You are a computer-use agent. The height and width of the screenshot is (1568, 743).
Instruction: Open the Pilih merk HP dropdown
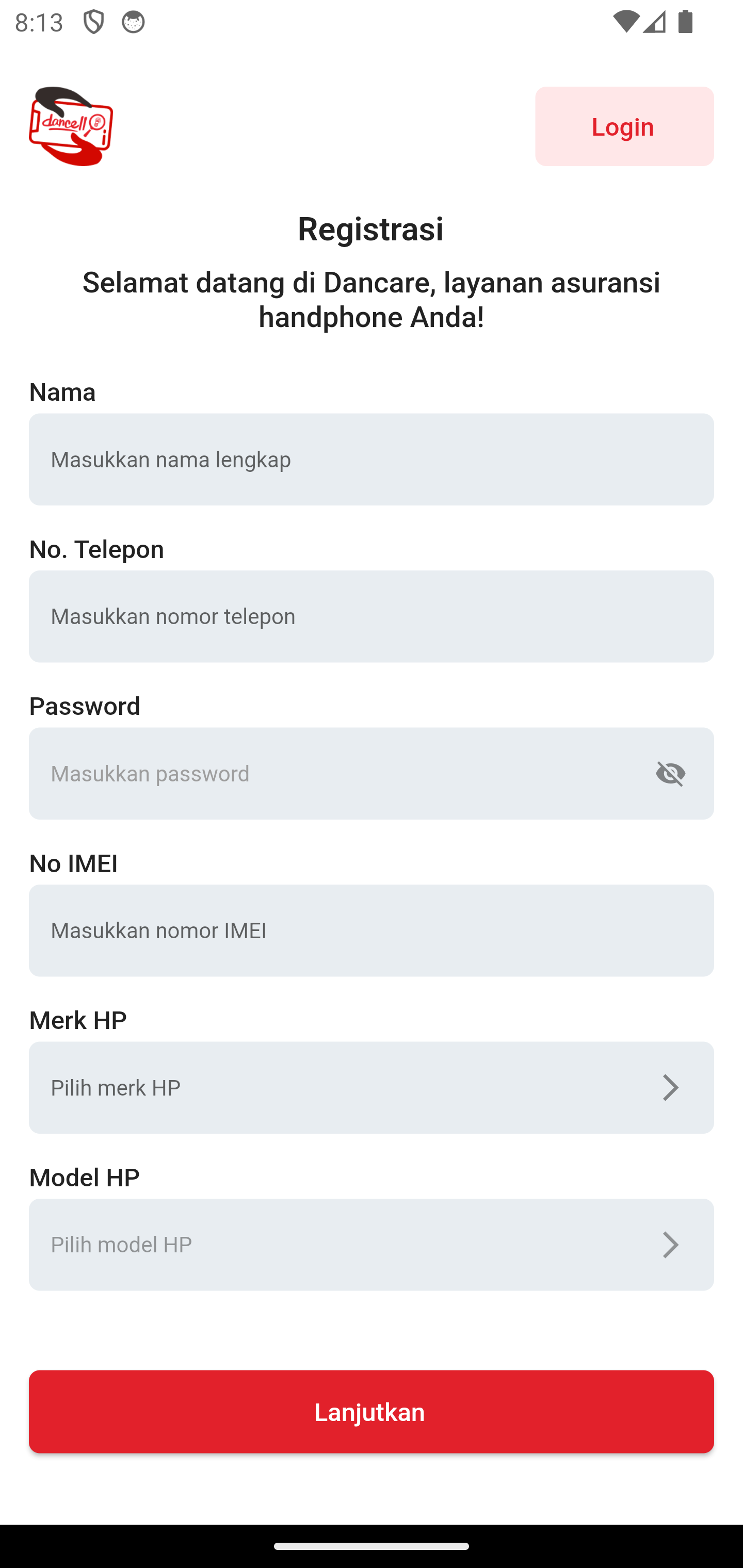pyautogui.click(x=341, y=1088)
